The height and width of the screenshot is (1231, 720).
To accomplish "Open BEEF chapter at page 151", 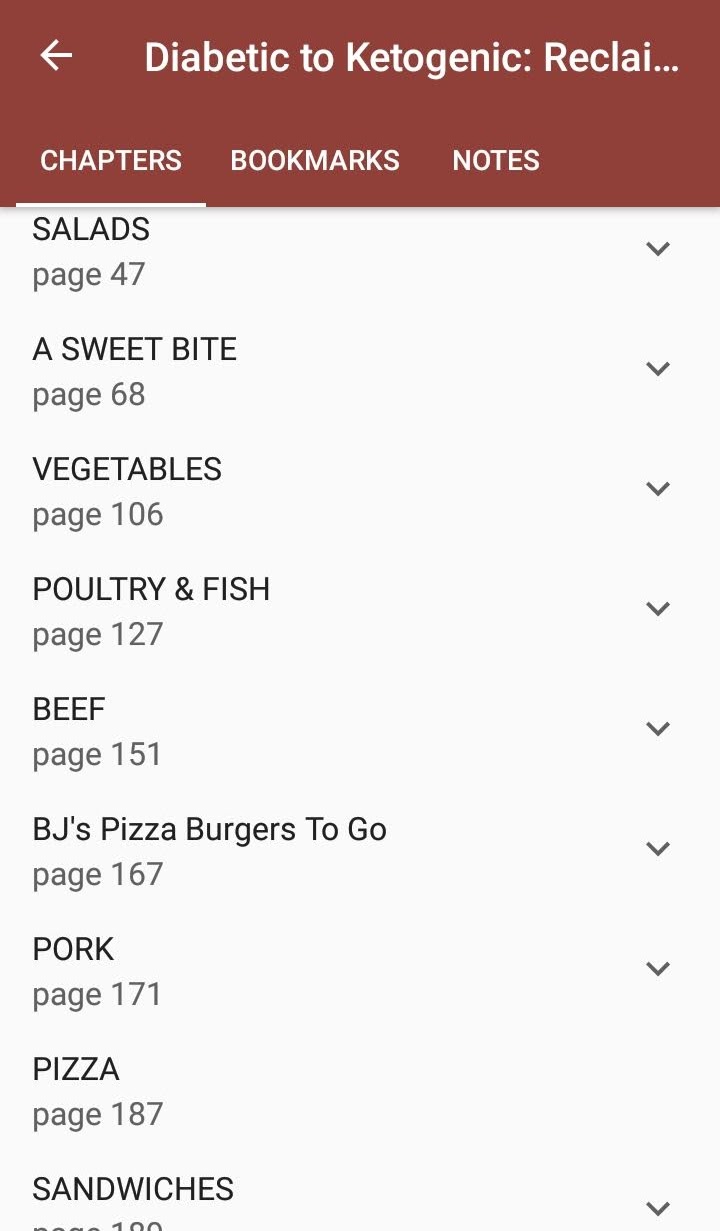I will click(x=97, y=730).
